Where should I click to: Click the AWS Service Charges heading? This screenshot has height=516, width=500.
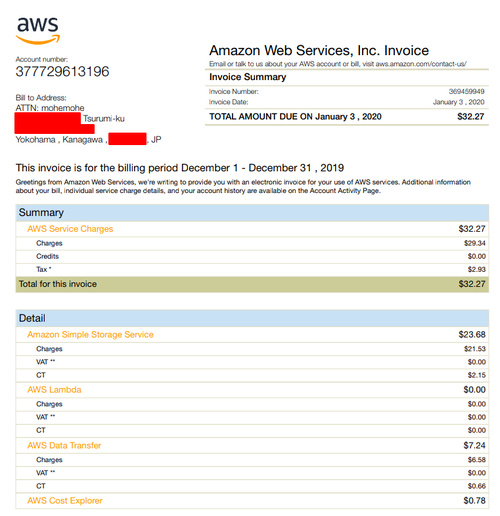pyautogui.click(x=70, y=229)
